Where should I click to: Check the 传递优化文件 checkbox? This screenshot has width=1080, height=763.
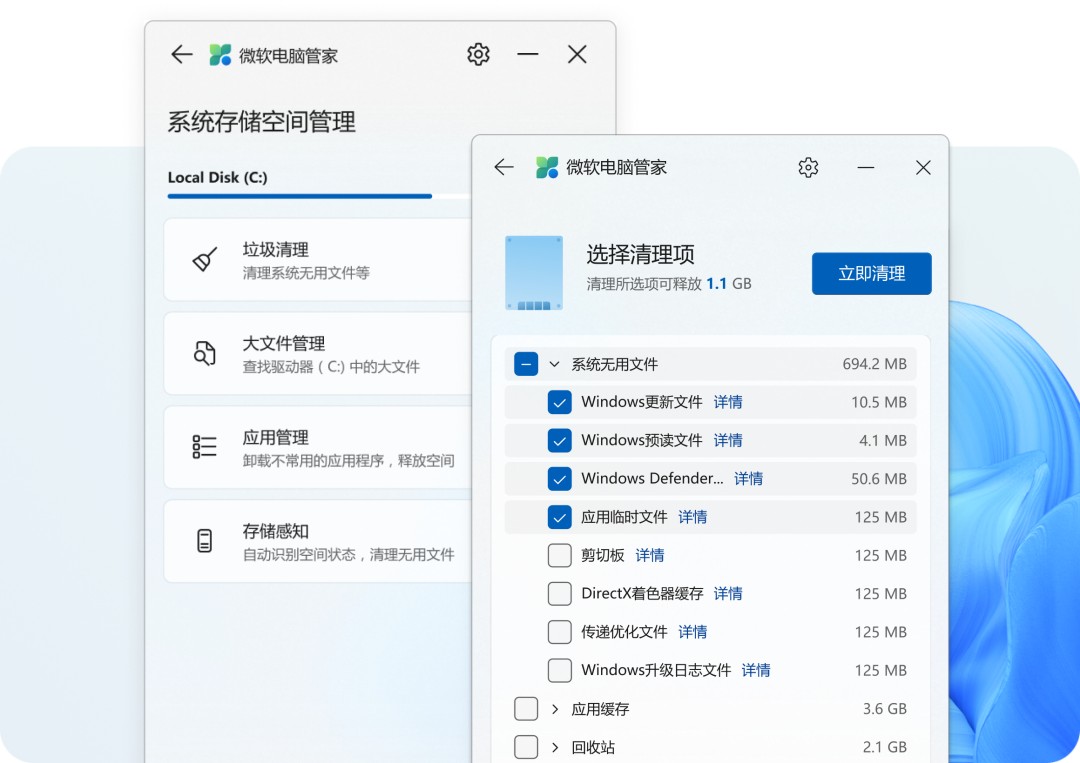pyautogui.click(x=559, y=632)
